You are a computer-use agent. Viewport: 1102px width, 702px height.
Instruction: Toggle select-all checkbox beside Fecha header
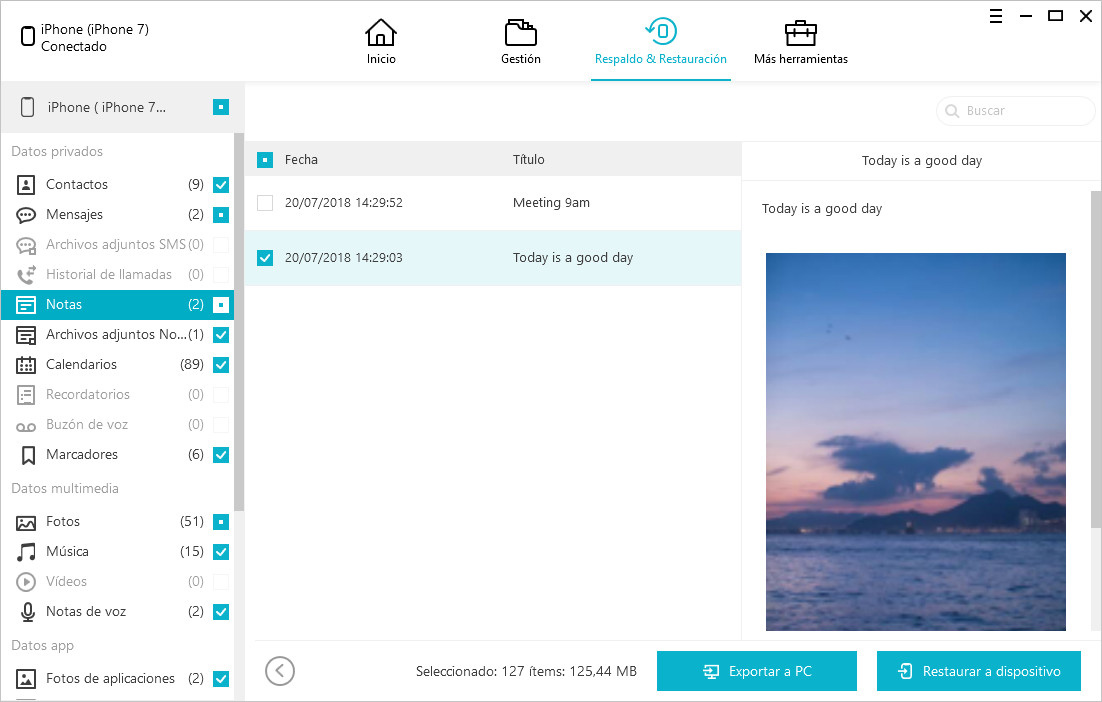coord(265,160)
